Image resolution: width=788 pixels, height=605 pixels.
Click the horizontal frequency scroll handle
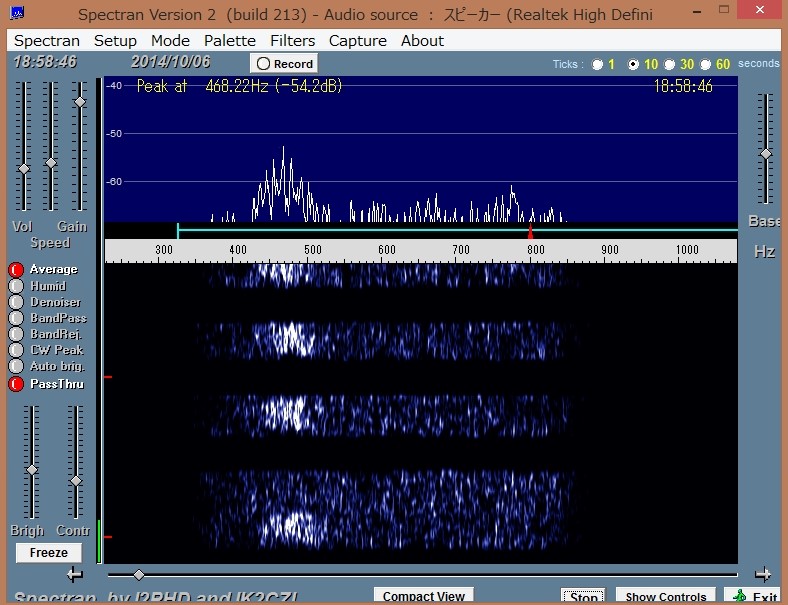click(139, 574)
